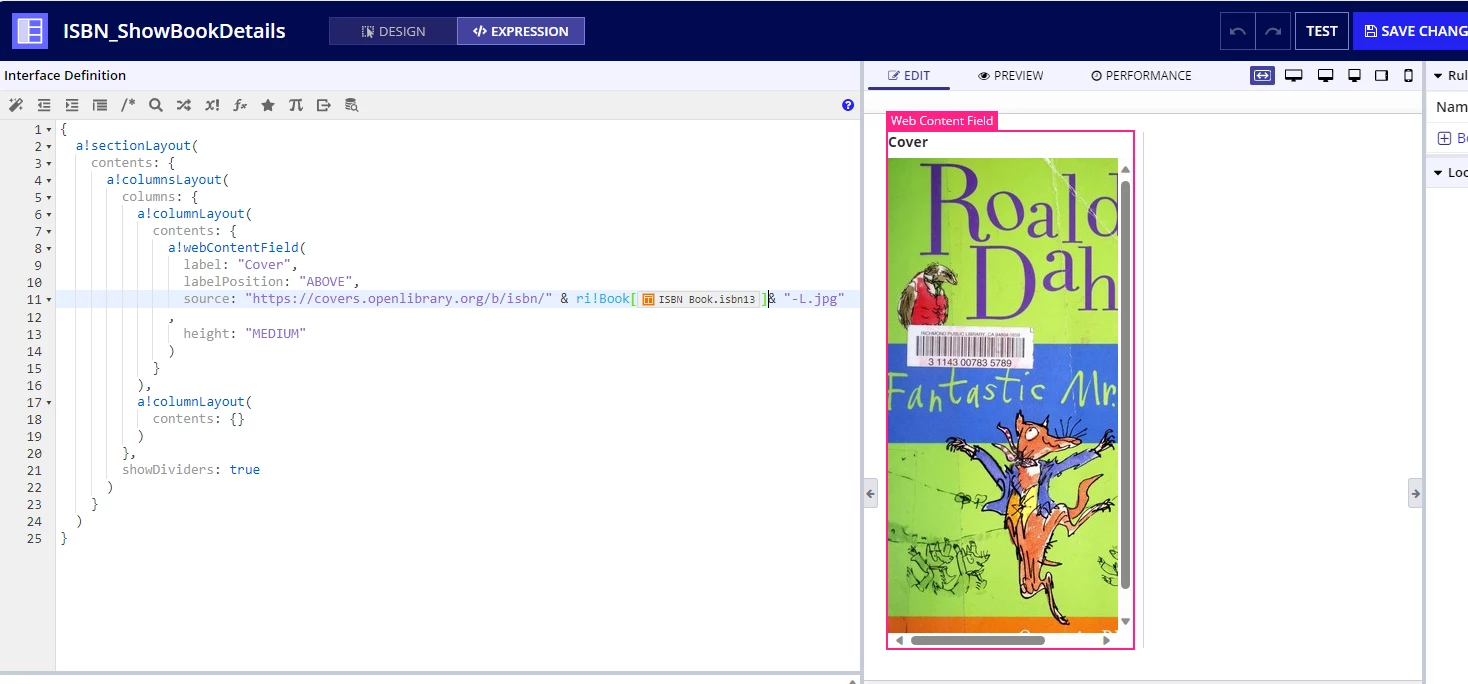Click the ISBN Book.isbn13 record field chip

[697, 299]
